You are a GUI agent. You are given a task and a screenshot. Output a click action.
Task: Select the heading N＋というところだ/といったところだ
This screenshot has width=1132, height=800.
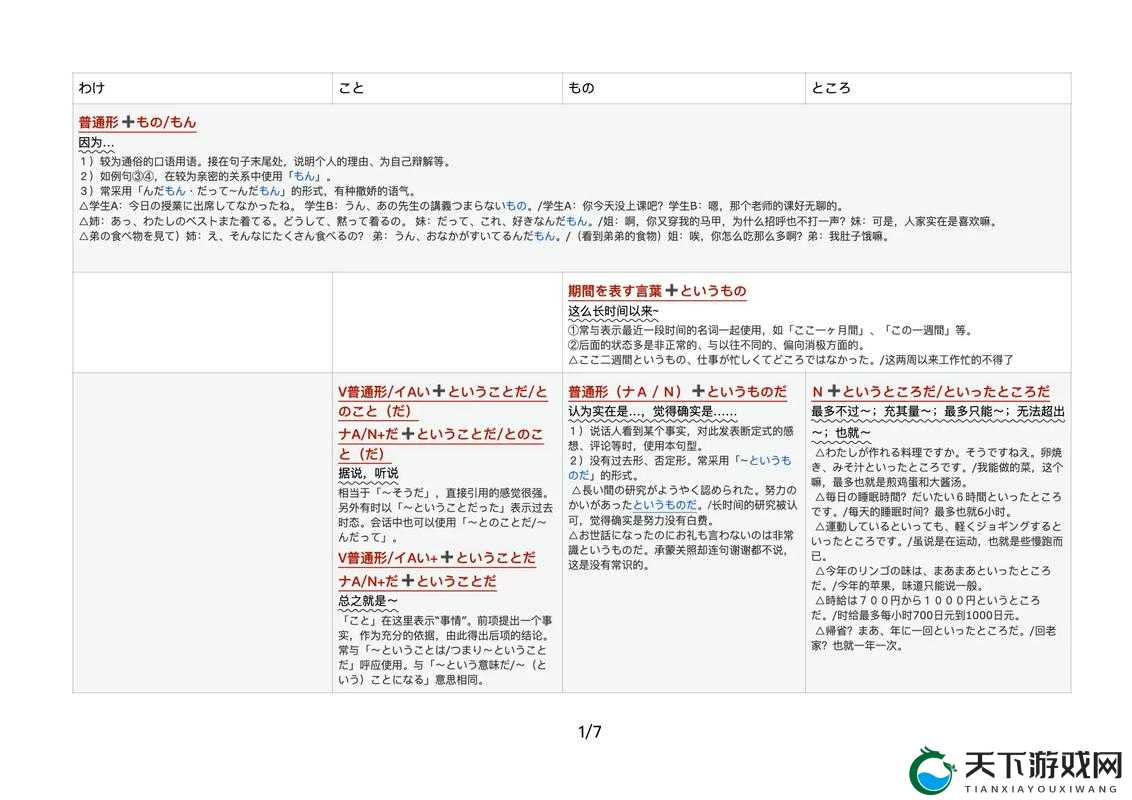pyautogui.click(x=931, y=392)
